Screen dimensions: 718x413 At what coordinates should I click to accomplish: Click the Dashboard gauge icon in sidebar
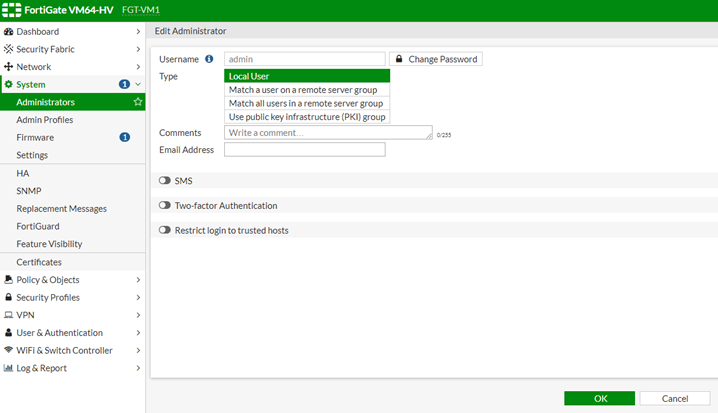[9, 32]
